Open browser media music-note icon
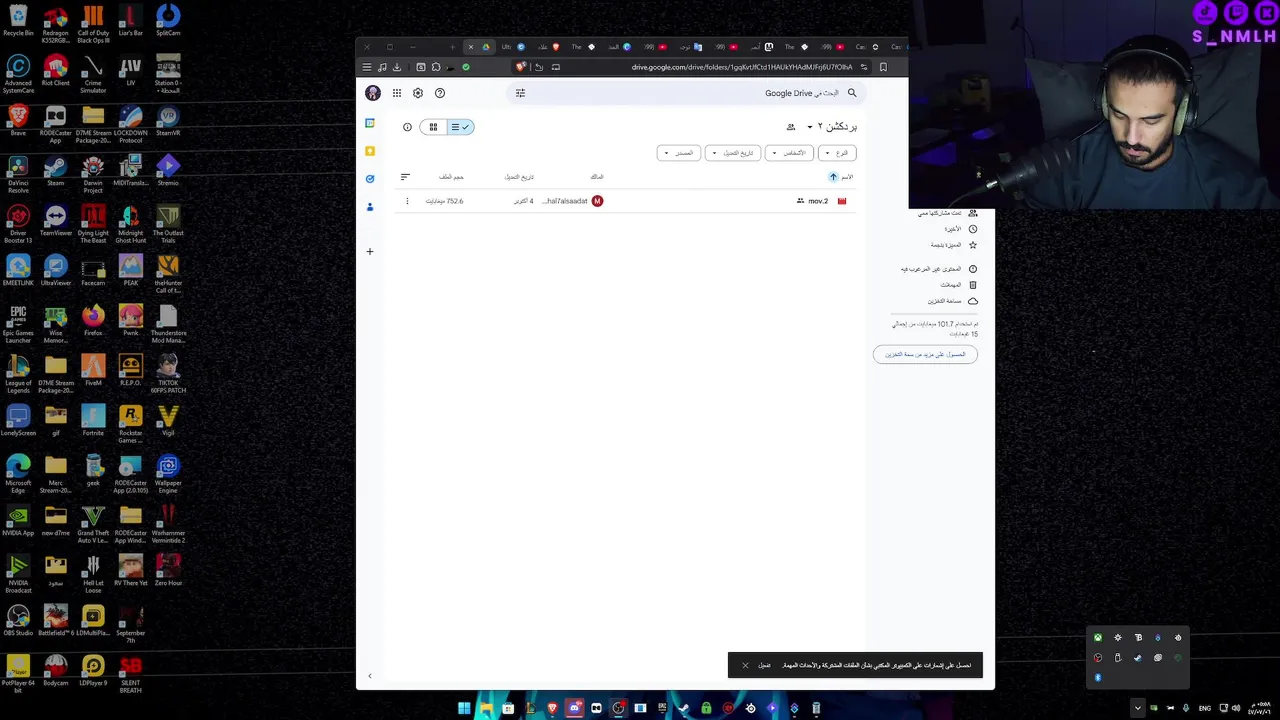The height and width of the screenshot is (720, 1280). pos(382,67)
